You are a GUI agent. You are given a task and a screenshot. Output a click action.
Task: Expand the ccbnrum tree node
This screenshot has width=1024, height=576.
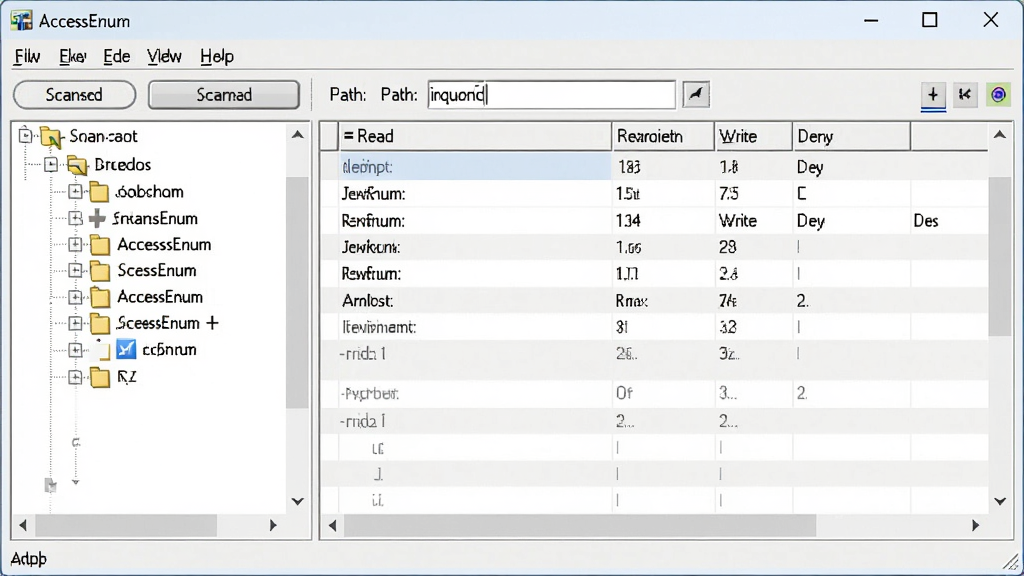click(x=75, y=350)
